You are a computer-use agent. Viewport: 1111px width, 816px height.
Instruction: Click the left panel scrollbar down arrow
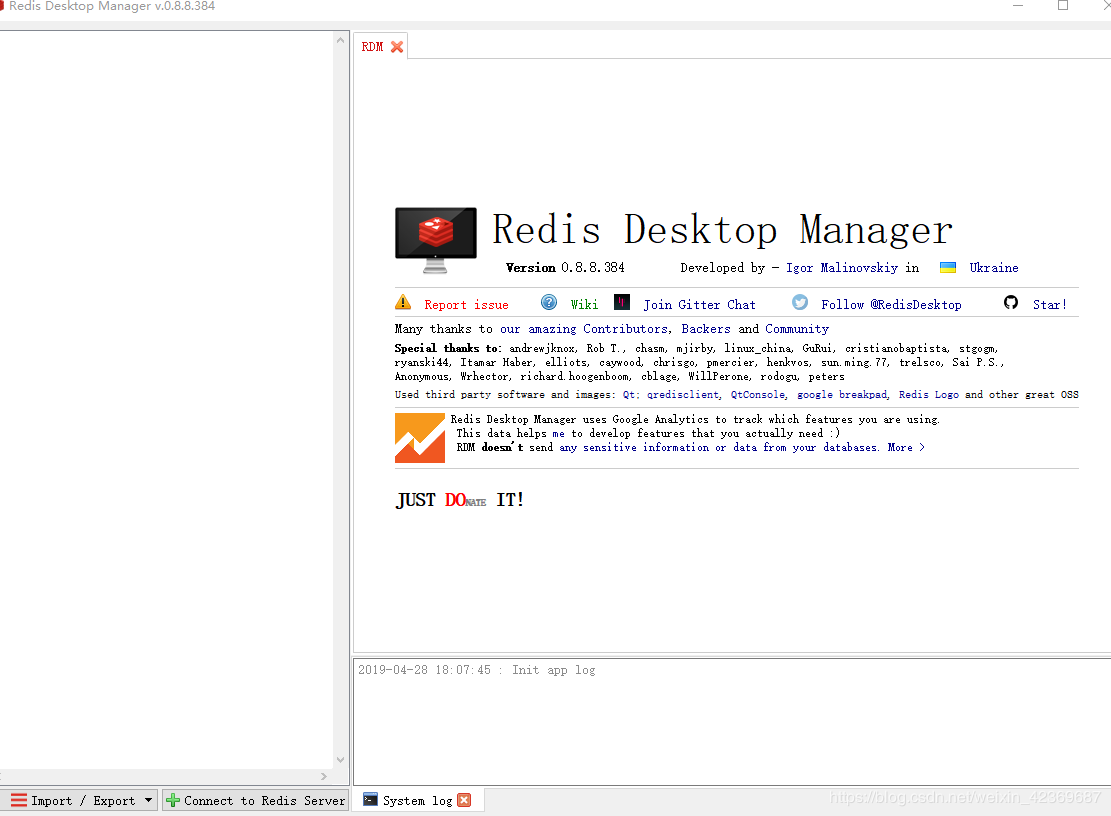(x=341, y=758)
